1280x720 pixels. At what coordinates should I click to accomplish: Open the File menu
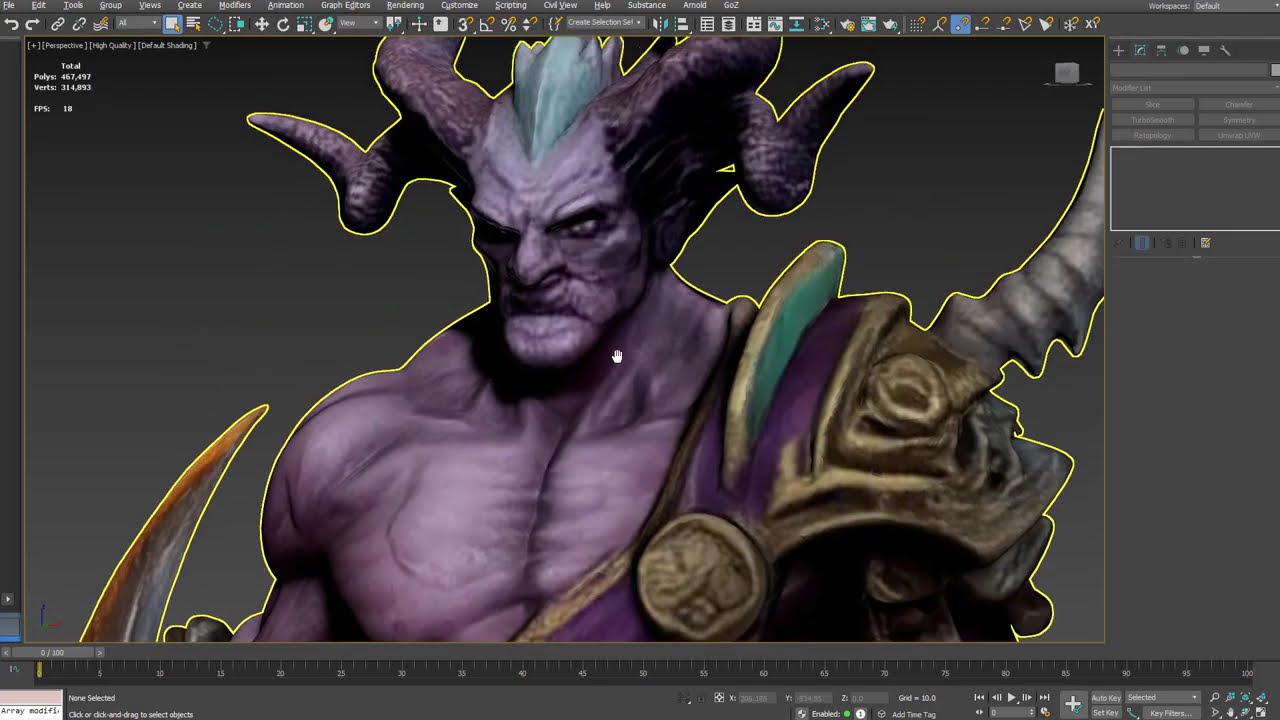tap(9, 5)
